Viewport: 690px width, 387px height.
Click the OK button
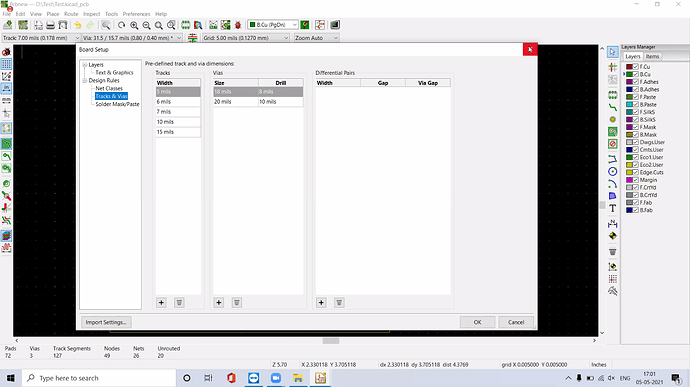pyautogui.click(x=477, y=322)
